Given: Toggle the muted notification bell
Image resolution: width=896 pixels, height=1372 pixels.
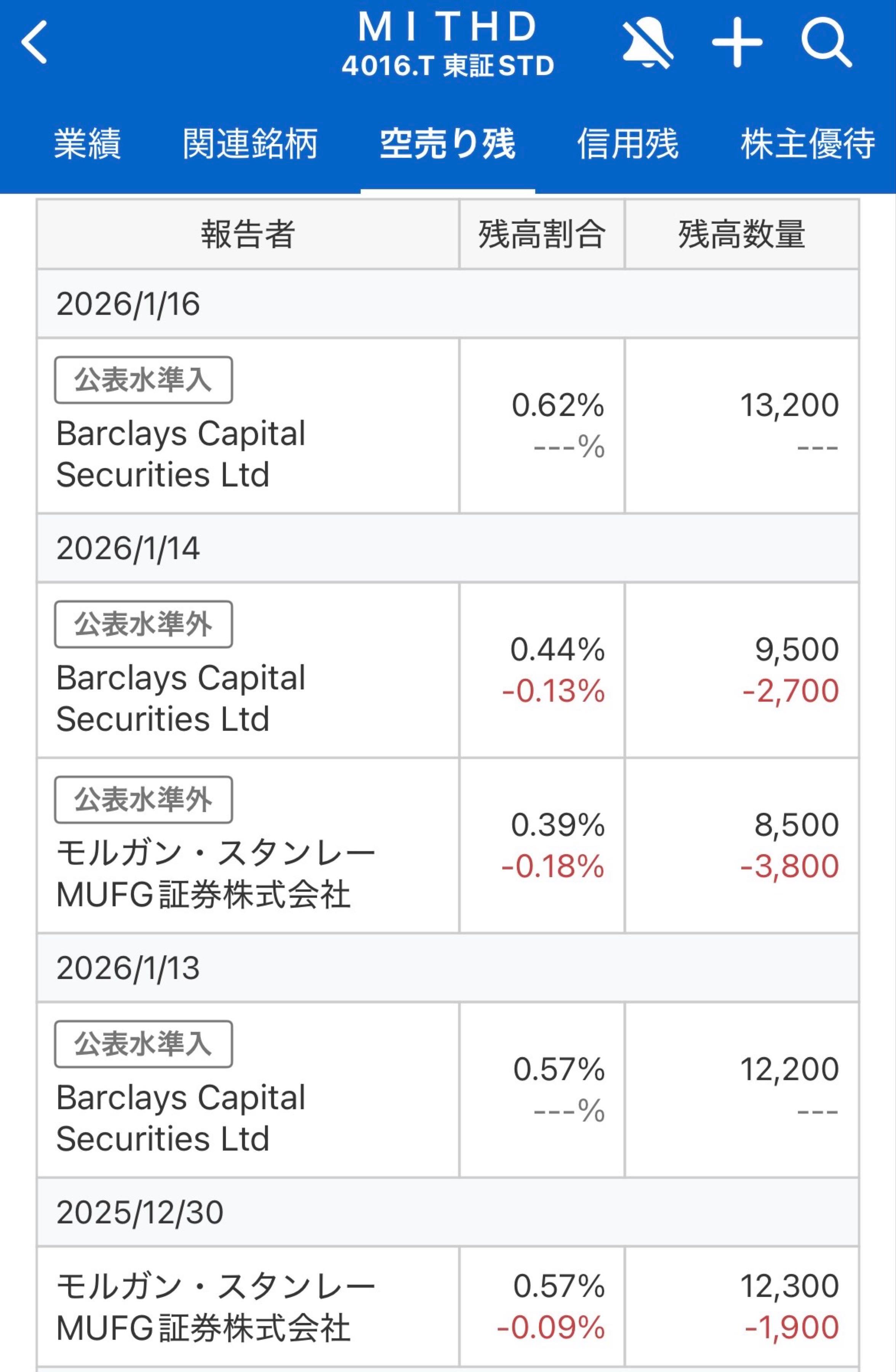Looking at the screenshot, I should tap(648, 43).
